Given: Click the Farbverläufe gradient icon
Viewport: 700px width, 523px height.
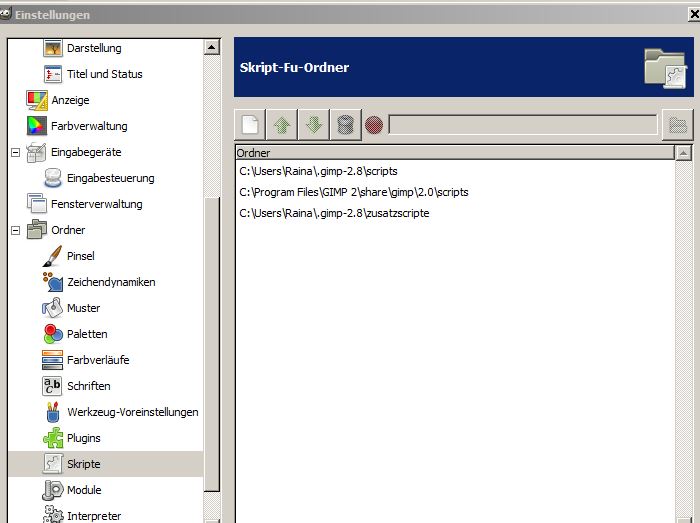Looking at the screenshot, I should [53, 360].
